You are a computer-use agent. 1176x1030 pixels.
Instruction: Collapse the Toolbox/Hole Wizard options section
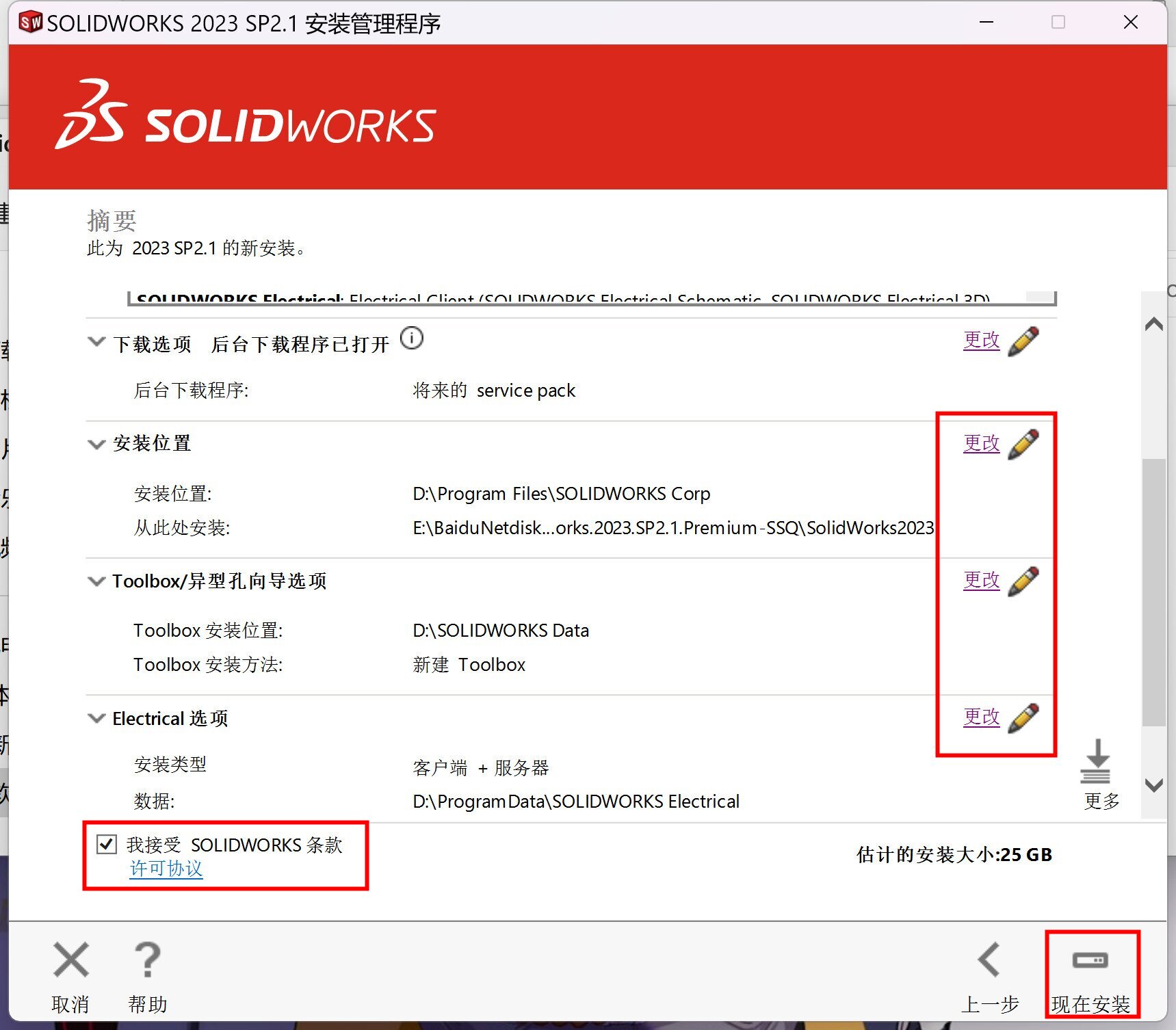pos(96,581)
